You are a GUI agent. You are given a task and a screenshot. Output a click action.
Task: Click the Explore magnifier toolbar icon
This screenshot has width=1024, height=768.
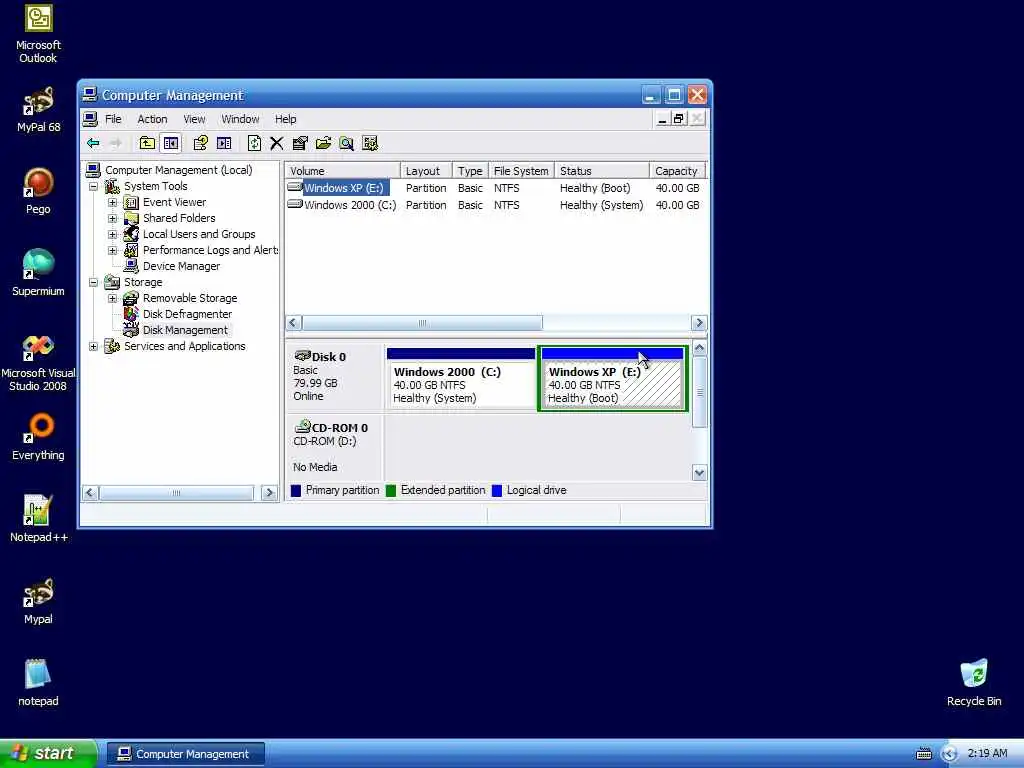pyautogui.click(x=347, y=143)
